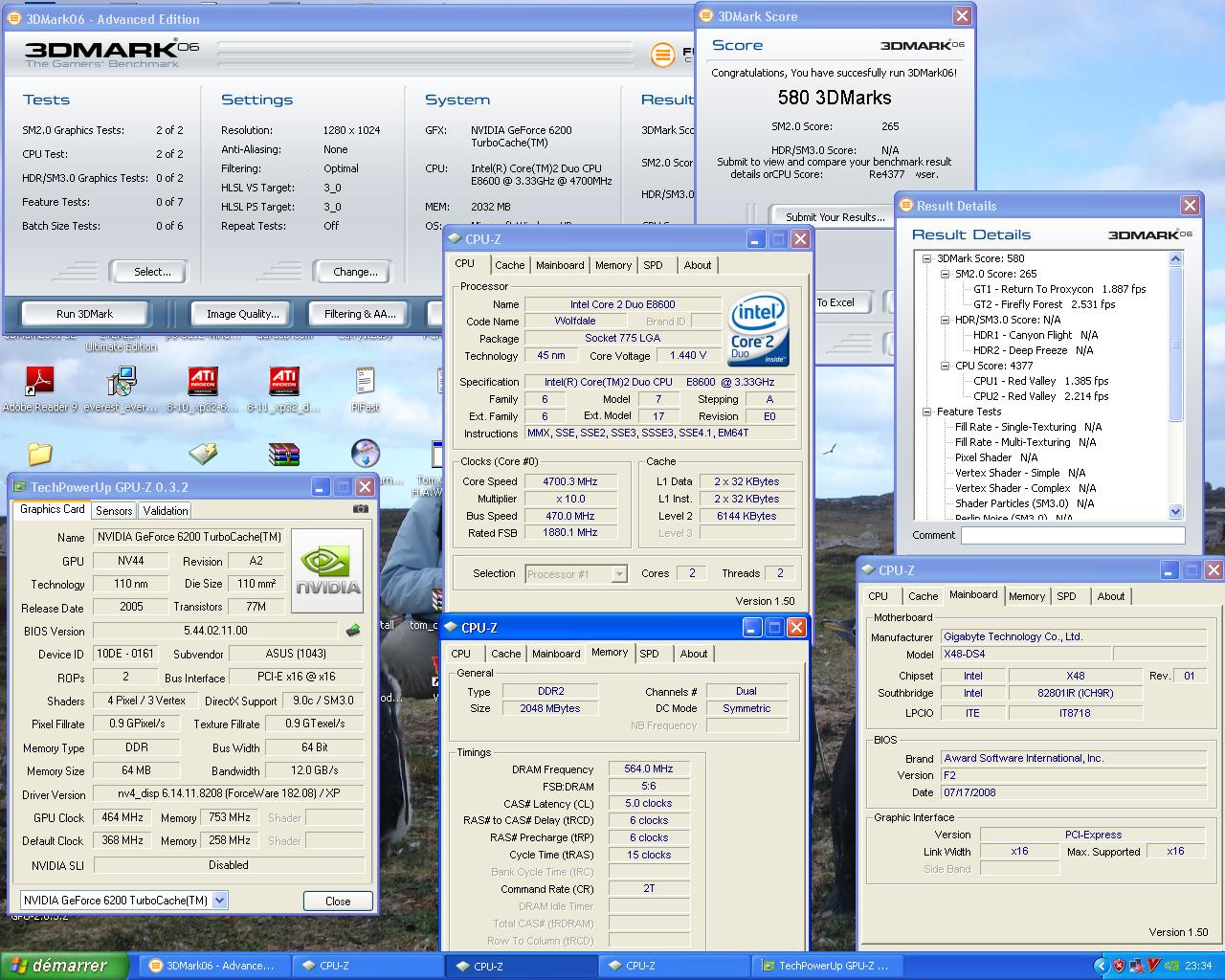
Task: Switch to TechPowerUp GPU-Z taskbar button
Action: (826, 966)
